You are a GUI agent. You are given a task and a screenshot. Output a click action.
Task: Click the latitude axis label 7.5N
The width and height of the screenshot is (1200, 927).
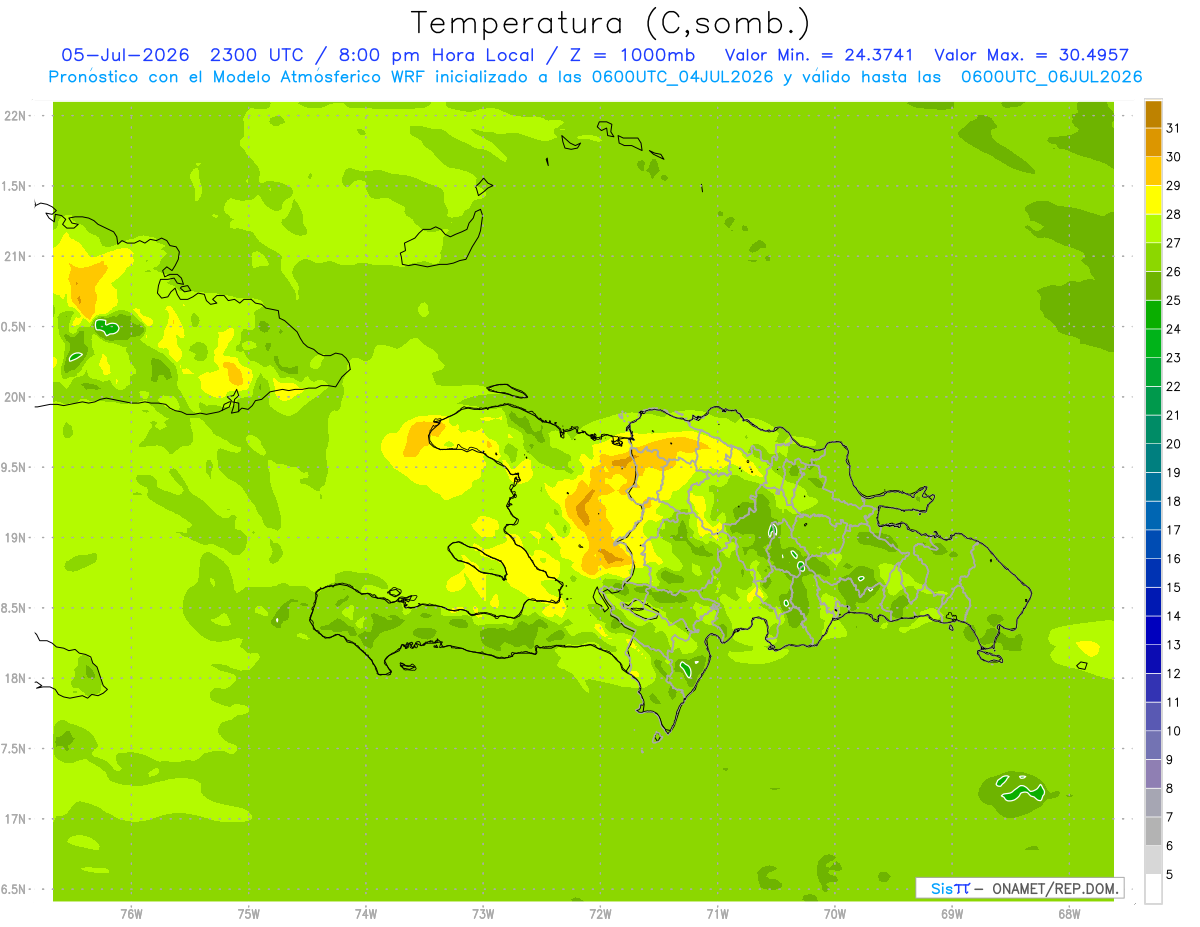[x=15, y=748]
